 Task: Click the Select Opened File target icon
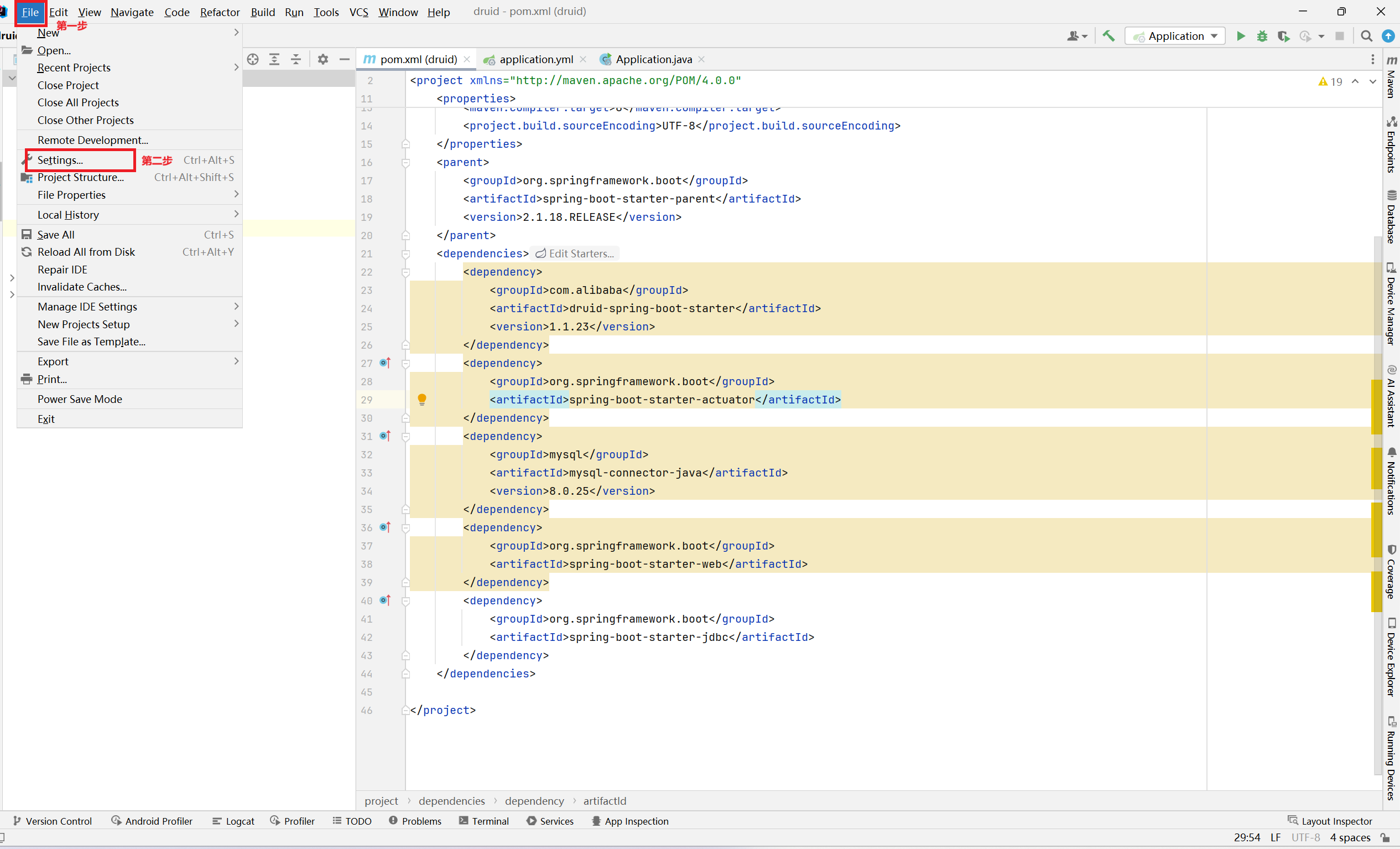coord(253,59)
